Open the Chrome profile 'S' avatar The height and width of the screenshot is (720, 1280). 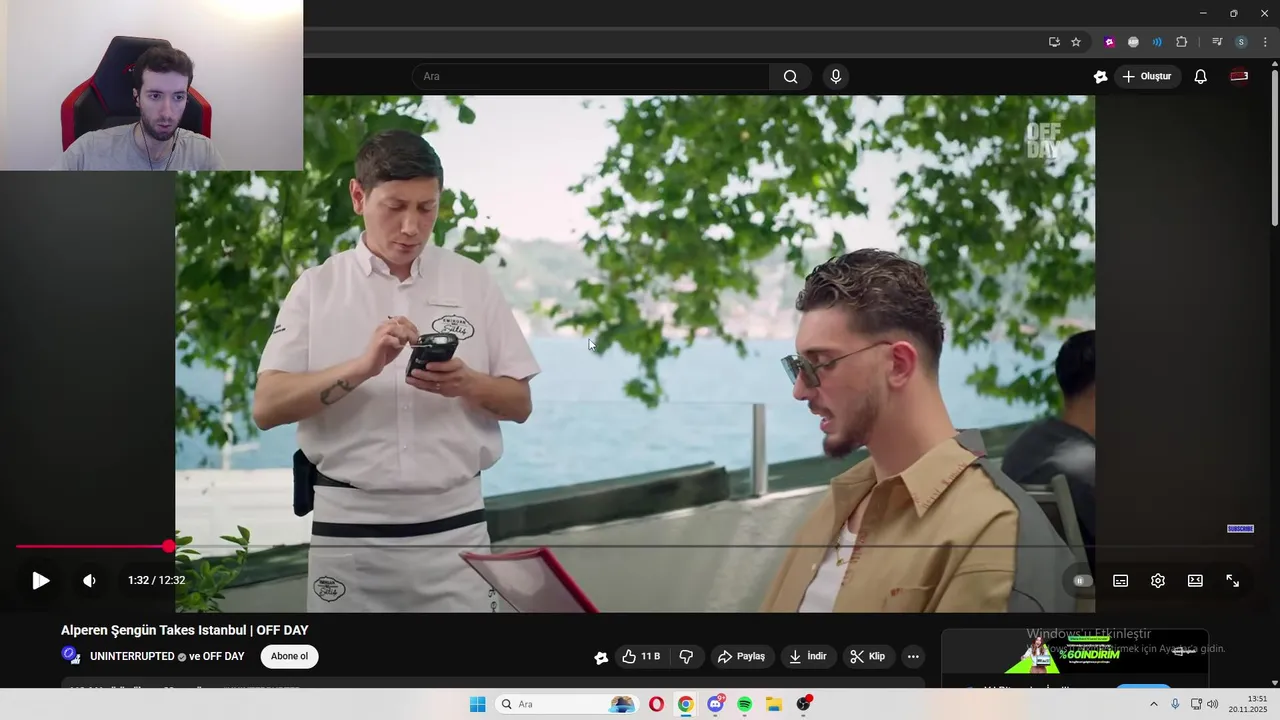tap(1241, 42)
